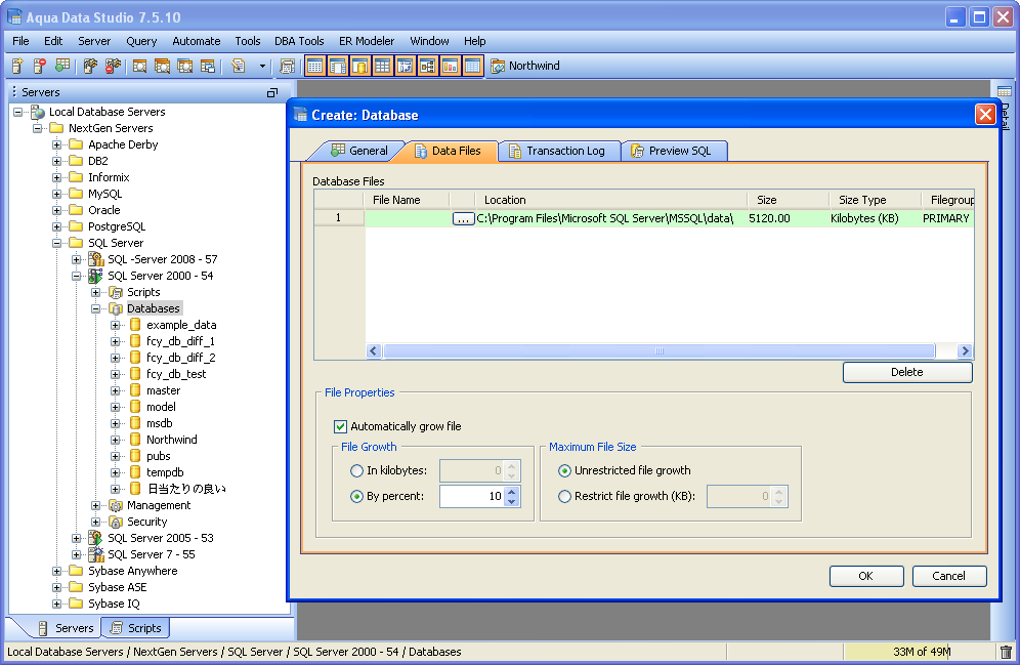Click the trash can icon in status bar
The height and width of the screenshot is (665, 1020).
tap(1005, 652)
